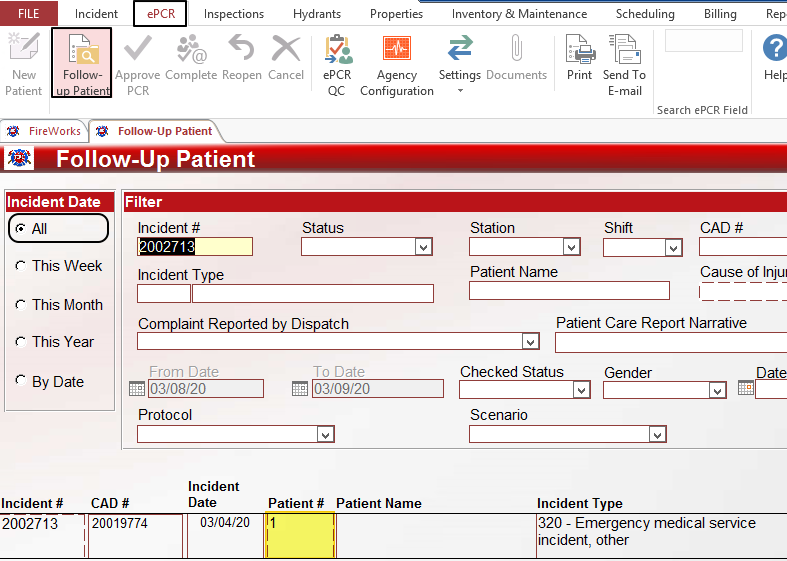Switch to the Hydrants ribbon tab

click(x=317, y=14)
